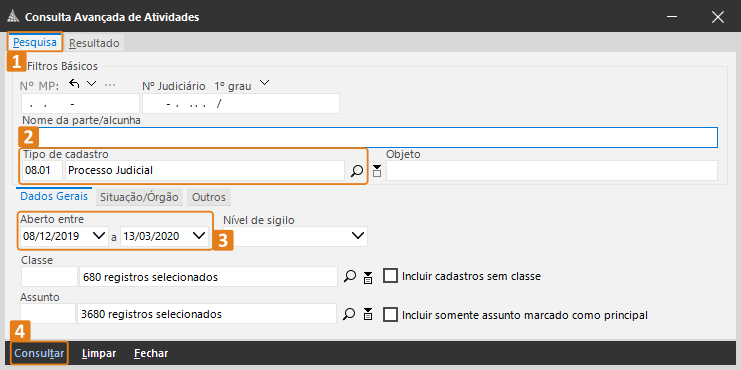Click the clear icon beside Tipo de cadastro

377,171
